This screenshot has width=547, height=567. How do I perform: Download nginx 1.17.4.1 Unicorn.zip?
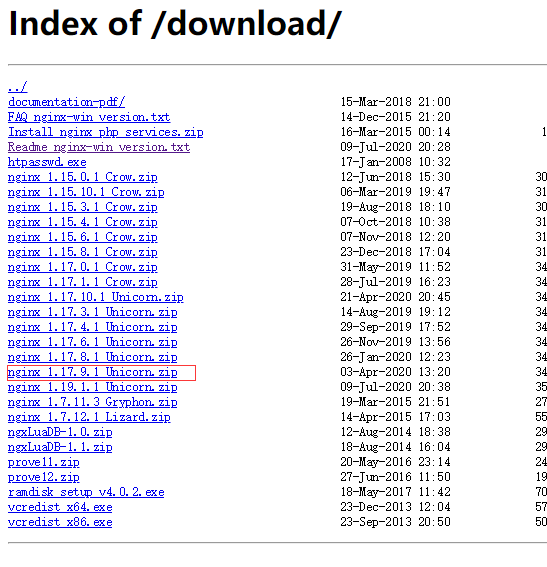[93, 327]
